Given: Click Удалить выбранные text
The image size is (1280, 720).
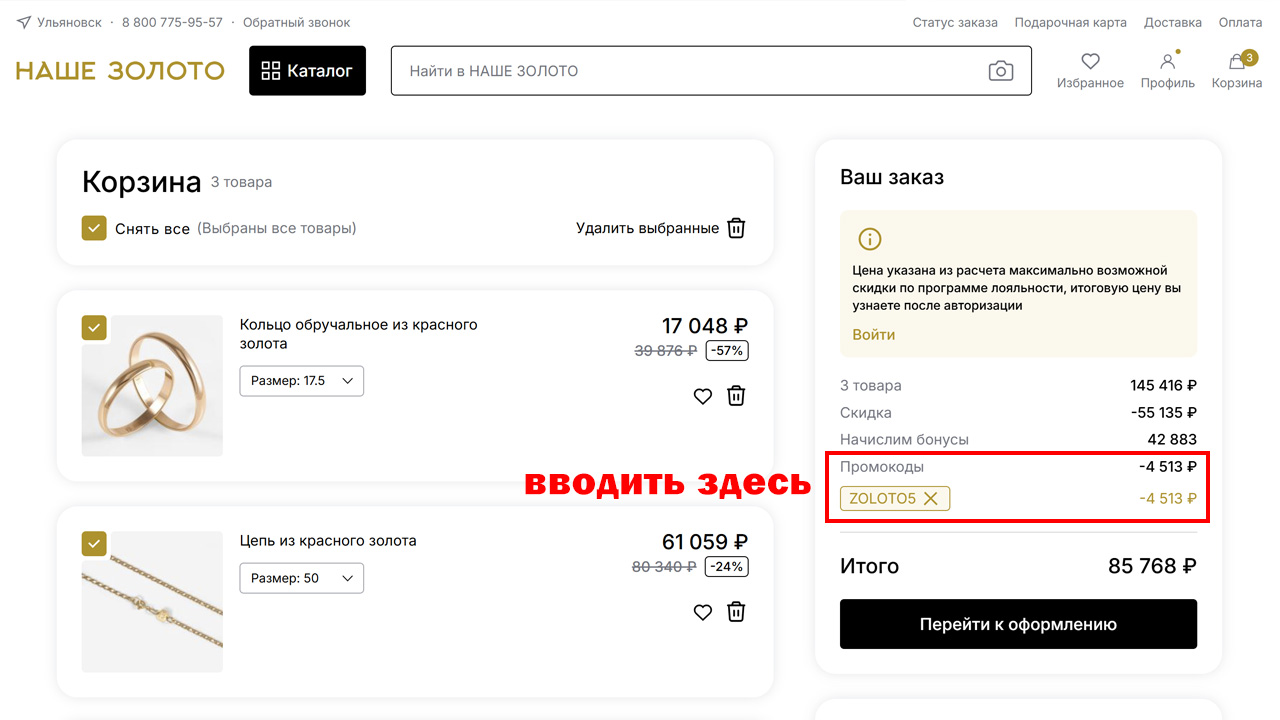Looking at the screenshot, I should point(647,228).
